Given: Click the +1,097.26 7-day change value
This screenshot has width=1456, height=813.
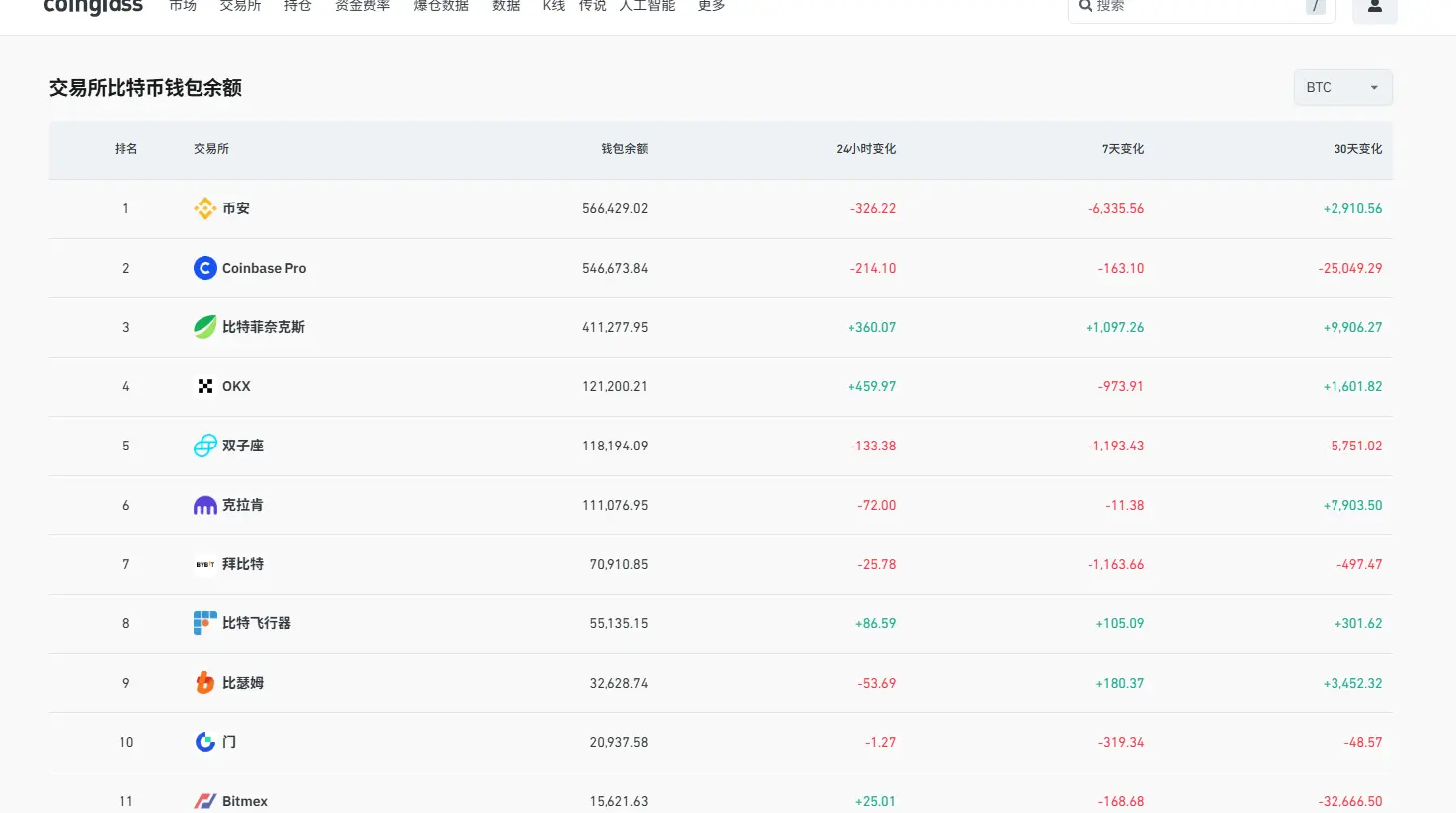Looking at the screenshot, I should [x=1115, y=327].
